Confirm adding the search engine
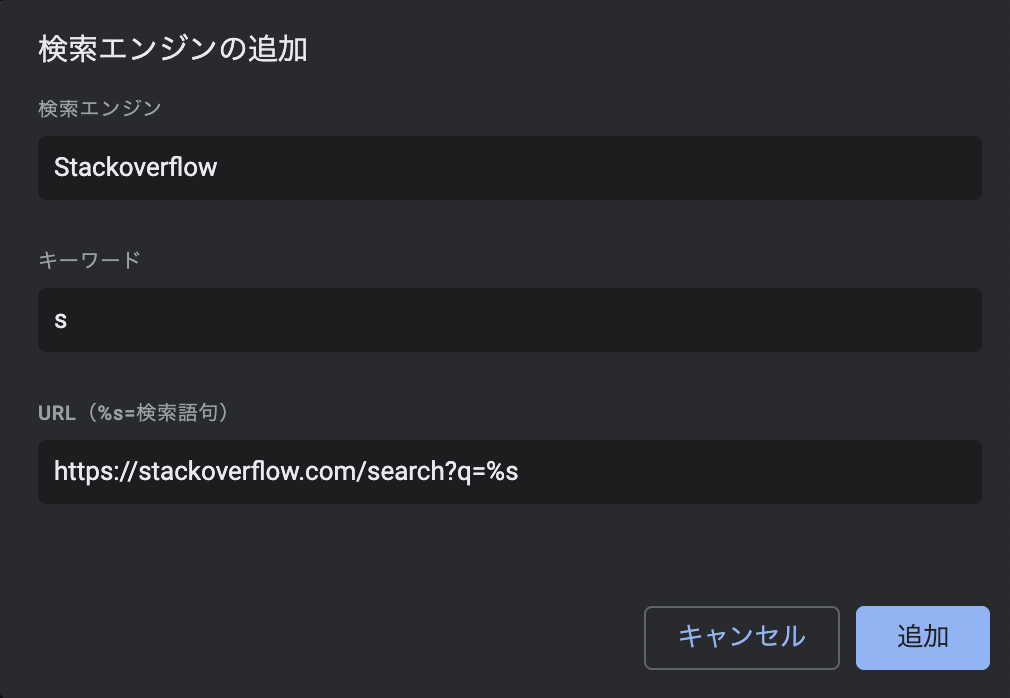 pyautogui.click(x=921, y=637)
